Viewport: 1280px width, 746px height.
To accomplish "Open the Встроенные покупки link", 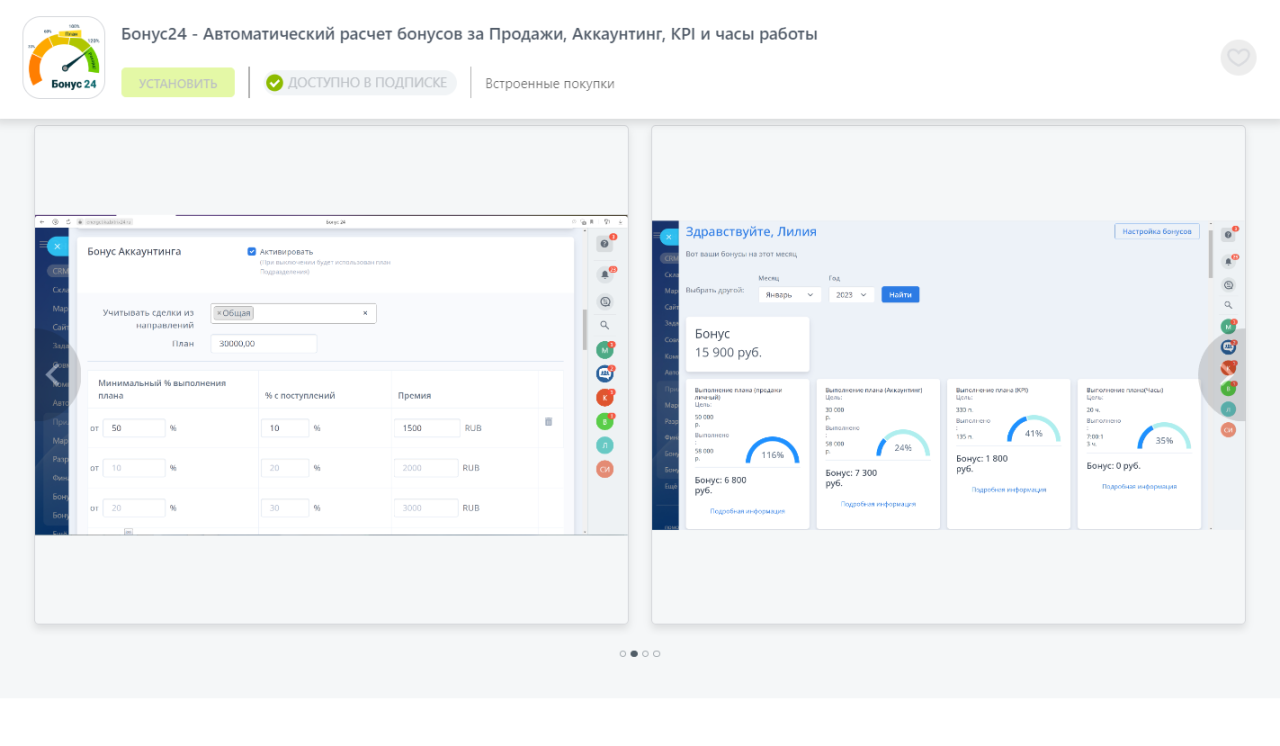I will pyautogui.click(x=550, y=84).
